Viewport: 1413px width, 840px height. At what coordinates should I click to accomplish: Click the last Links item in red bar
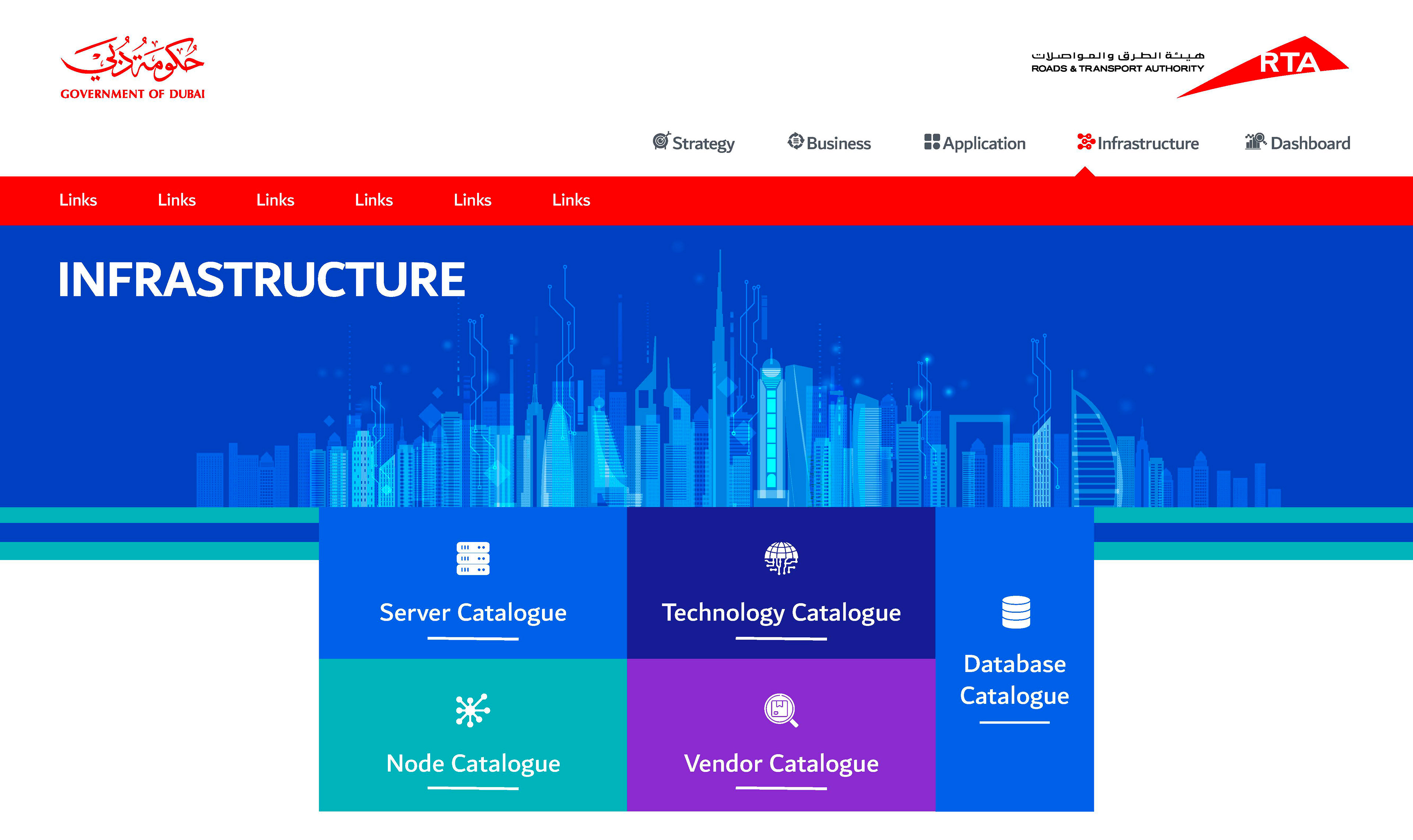point(571,200)
